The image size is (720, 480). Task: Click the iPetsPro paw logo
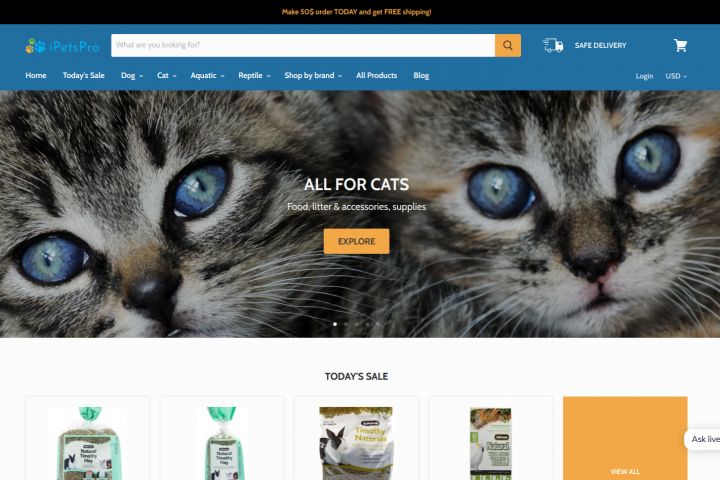62,46
